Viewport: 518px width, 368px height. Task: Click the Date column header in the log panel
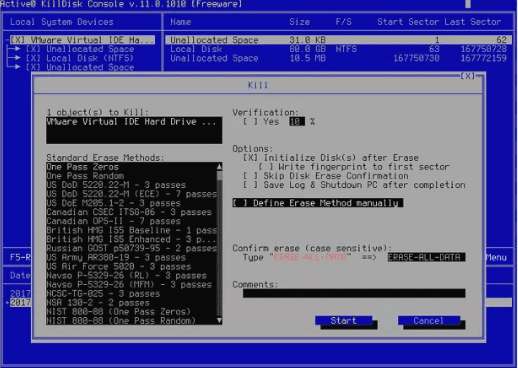20,275
